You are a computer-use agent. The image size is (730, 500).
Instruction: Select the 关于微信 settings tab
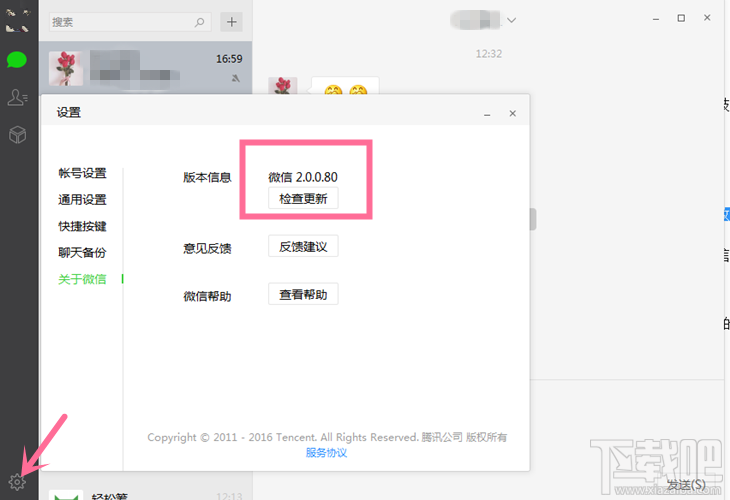(x=82, y=279)
